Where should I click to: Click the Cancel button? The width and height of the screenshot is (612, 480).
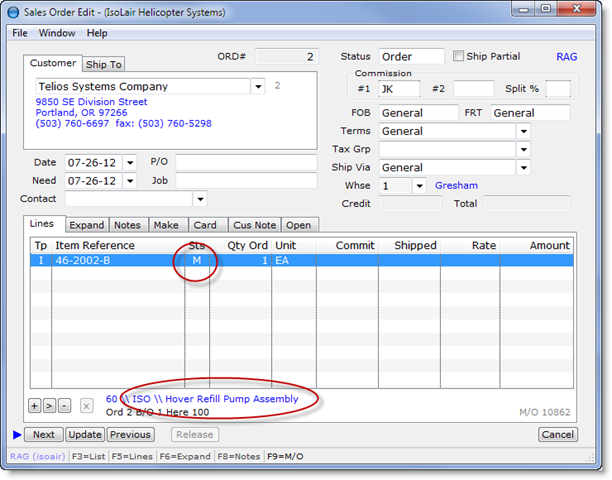pos(558,435)
